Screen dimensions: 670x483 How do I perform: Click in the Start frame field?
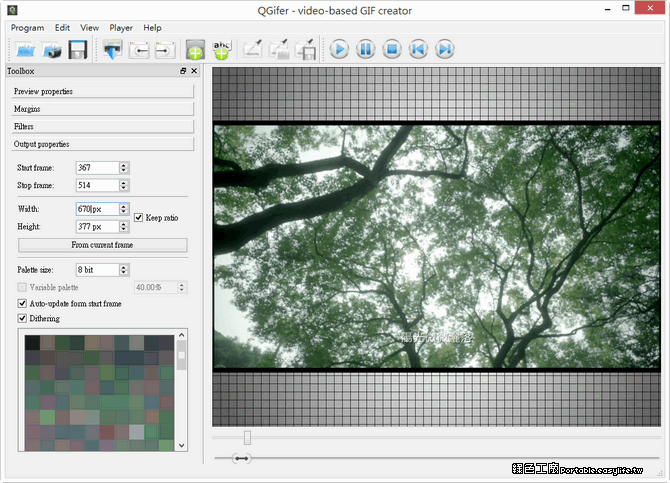[x=97, y=168]
